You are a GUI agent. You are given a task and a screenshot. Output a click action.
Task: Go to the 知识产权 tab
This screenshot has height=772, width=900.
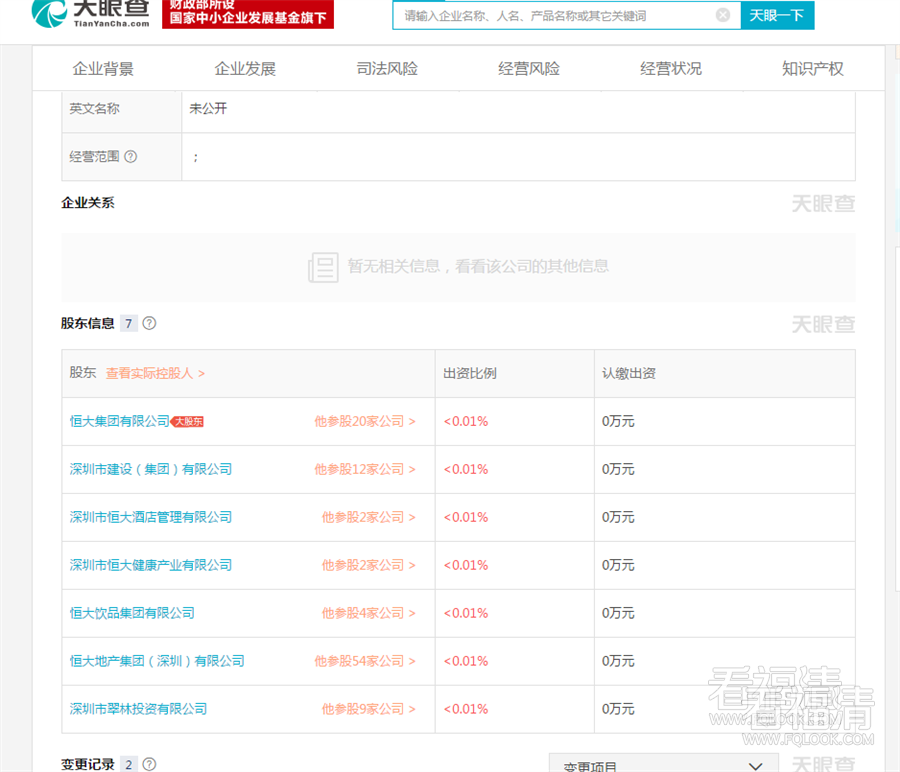812,69
